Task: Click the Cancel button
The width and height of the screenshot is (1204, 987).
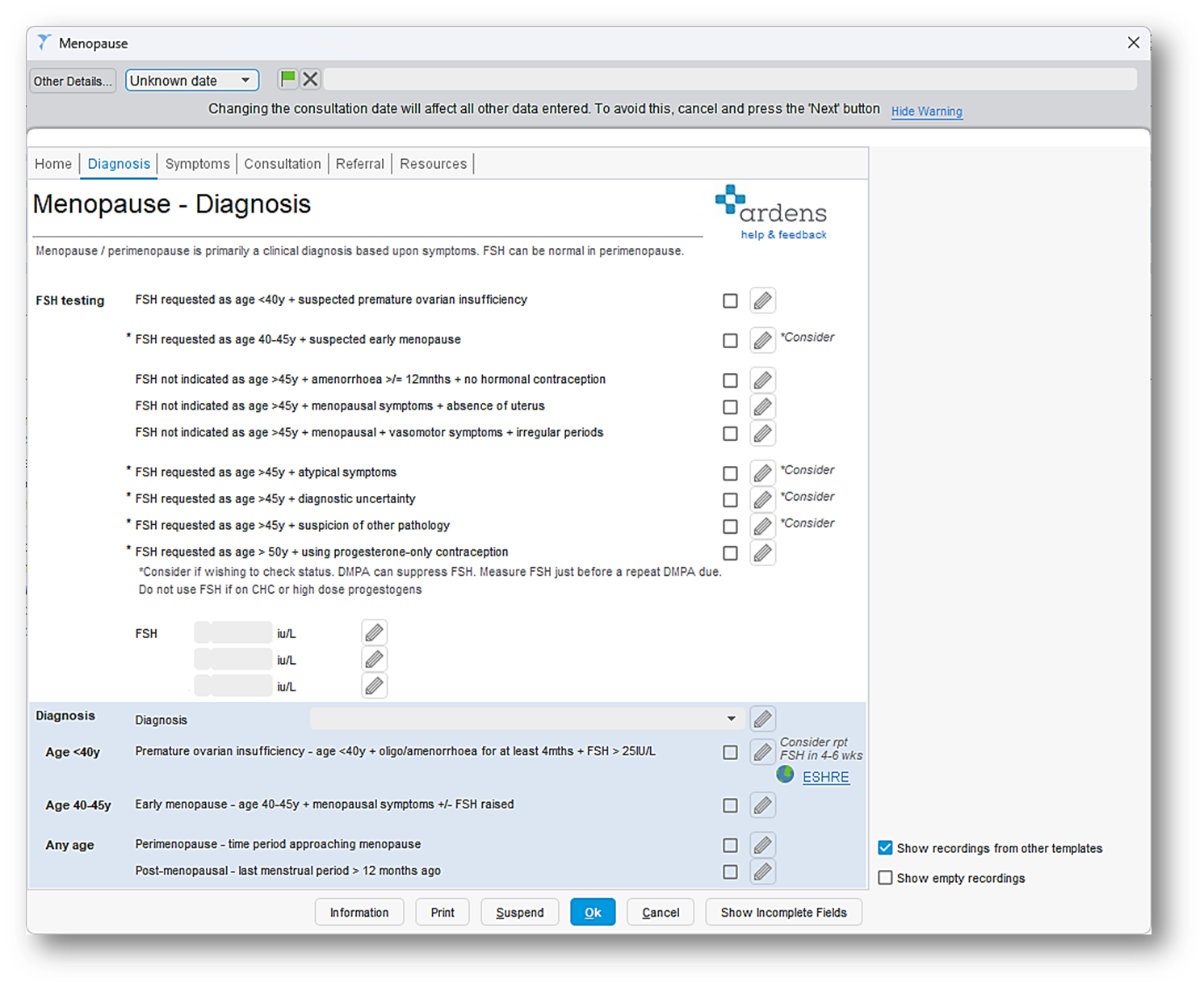Action: [x=661, y=913]
